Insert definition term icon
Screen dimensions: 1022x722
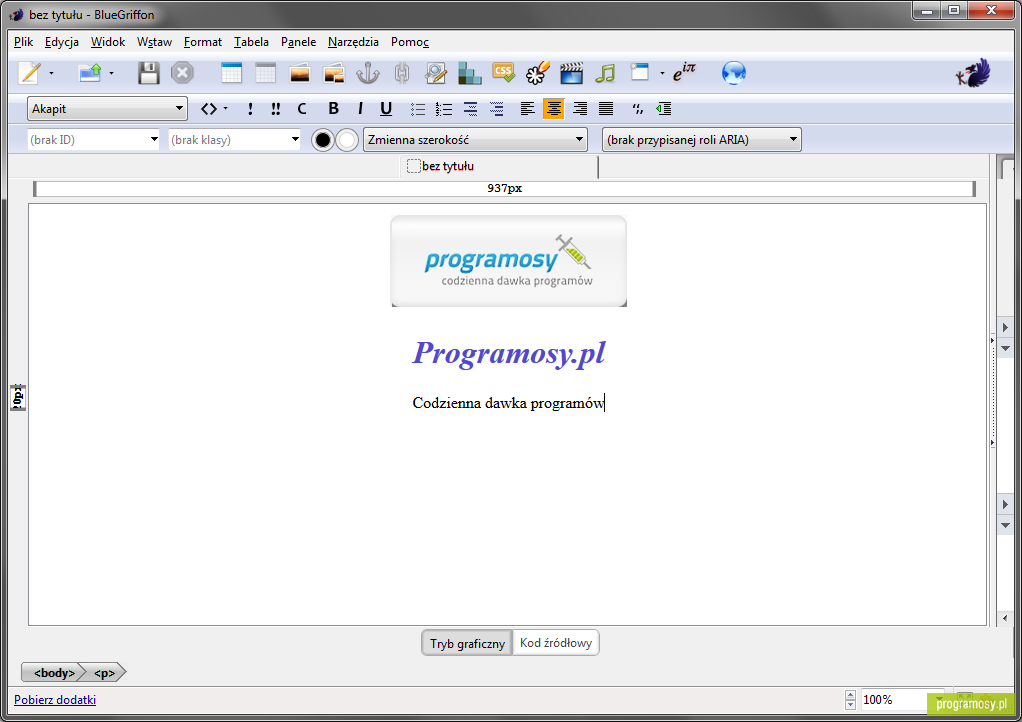point(471,109)
